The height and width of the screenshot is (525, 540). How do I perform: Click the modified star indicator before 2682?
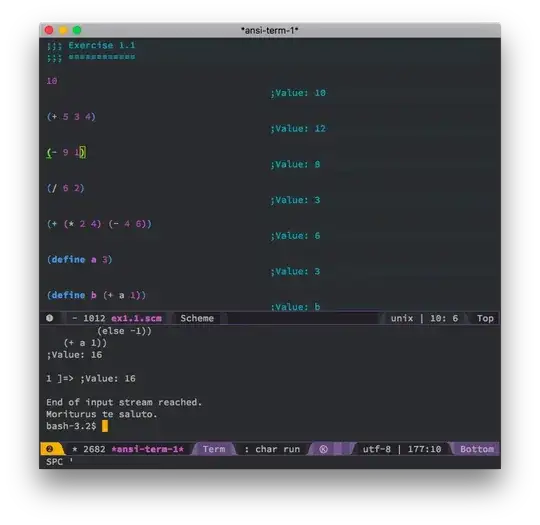coord(74,449)
